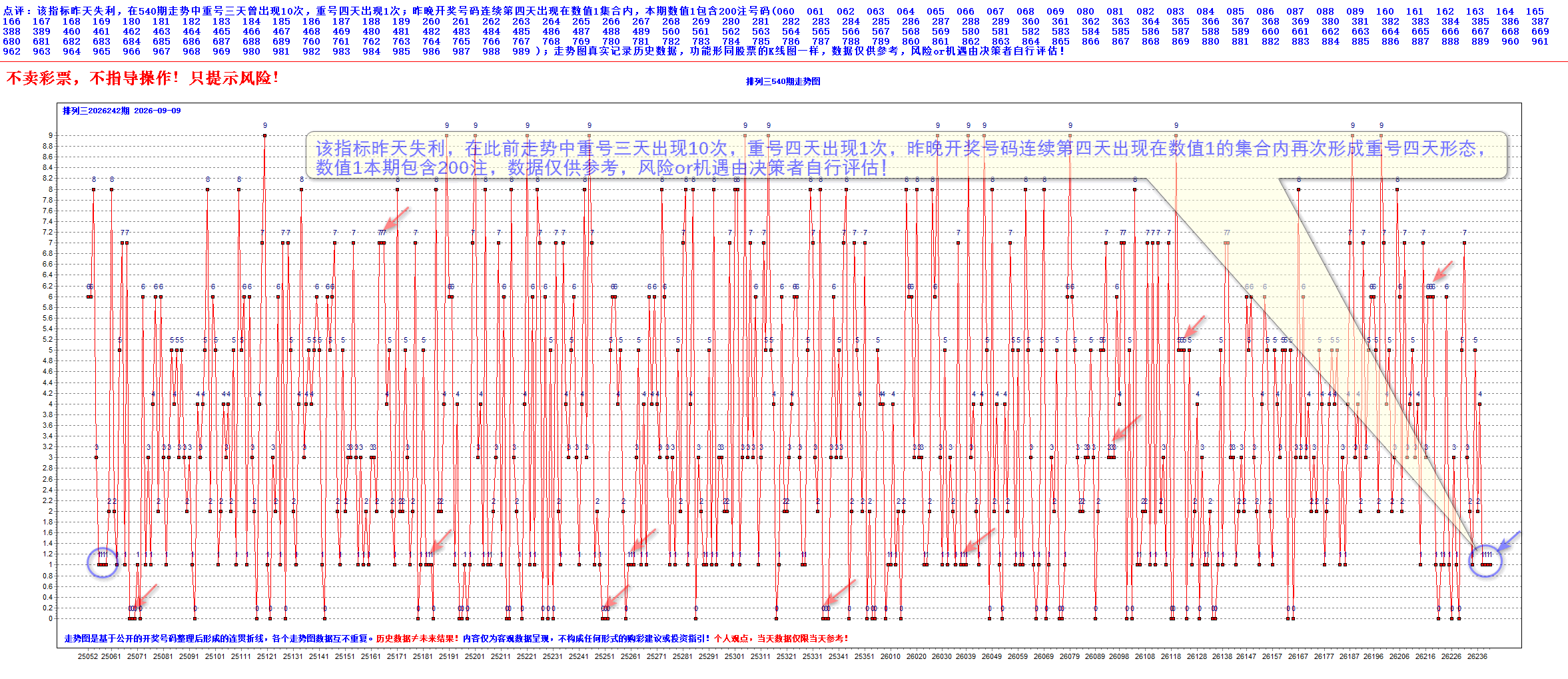Screen dimensions: 1568x679
Task: Click the x-axis label 25052
Action: 88,656
